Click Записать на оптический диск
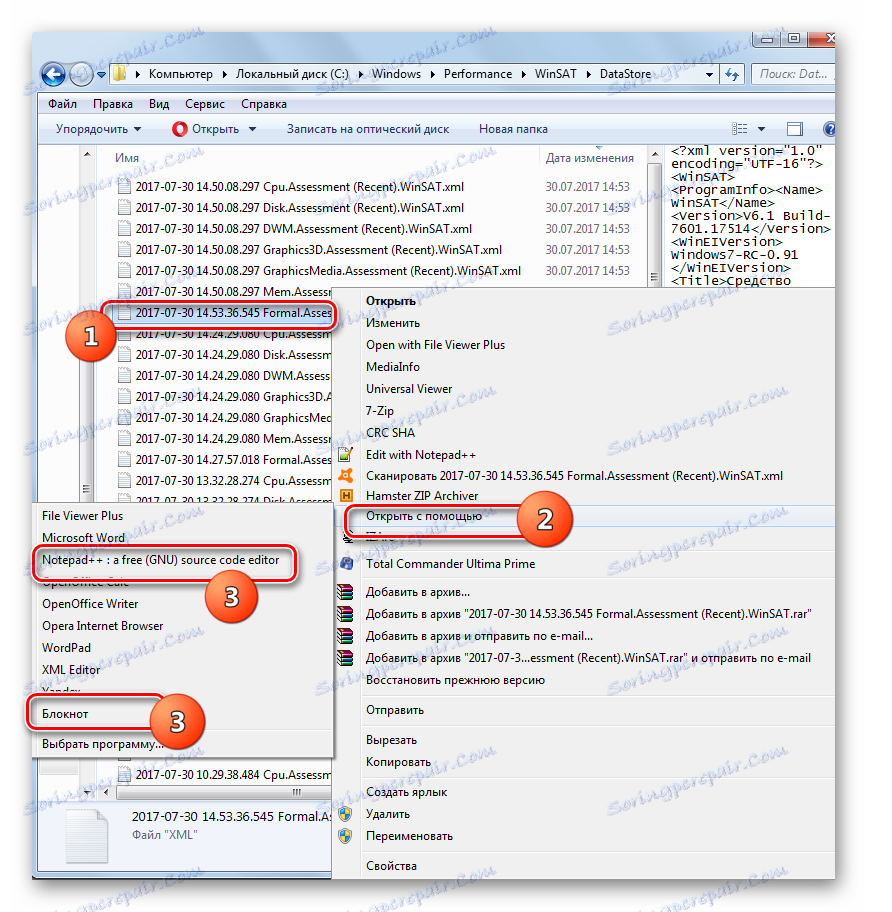 [x=367, y=129]
